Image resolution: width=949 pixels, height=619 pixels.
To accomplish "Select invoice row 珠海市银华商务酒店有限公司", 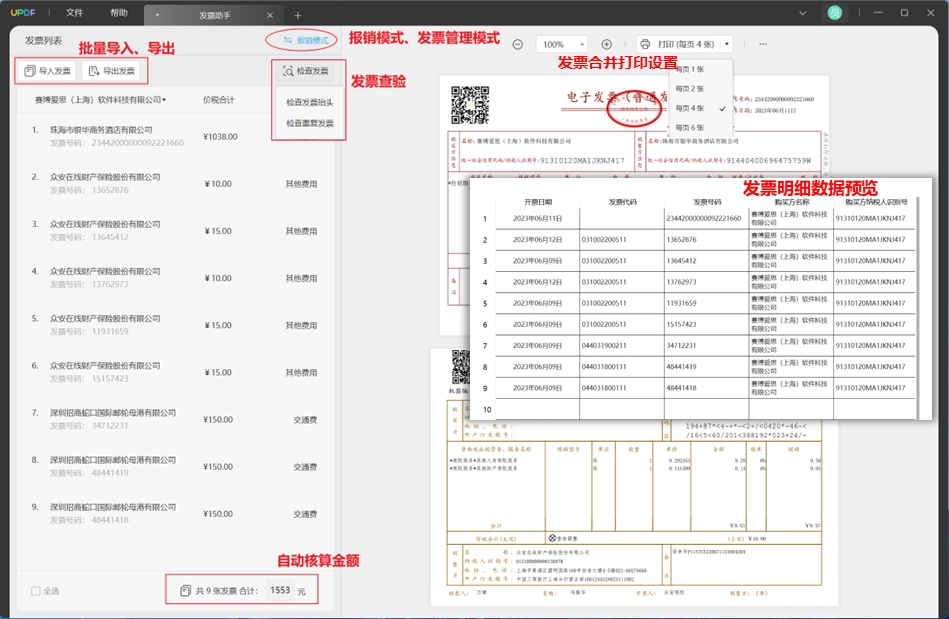I will (174, 136).
